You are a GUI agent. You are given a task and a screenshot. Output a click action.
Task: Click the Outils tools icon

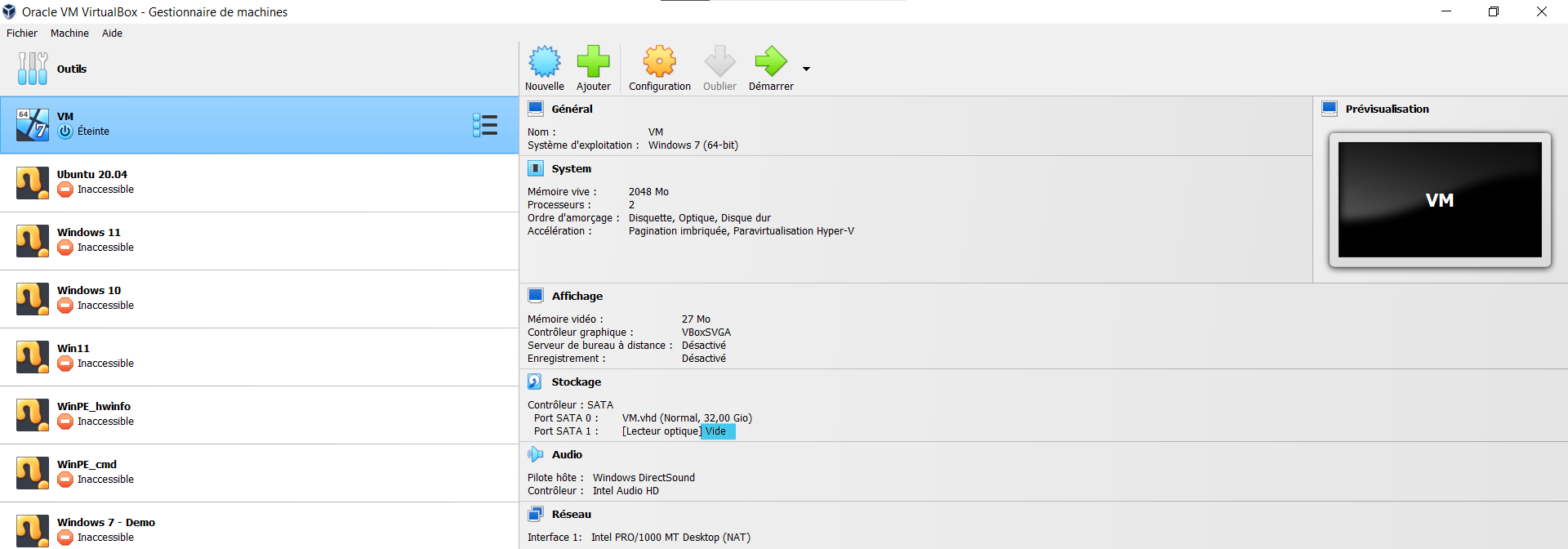33,69
